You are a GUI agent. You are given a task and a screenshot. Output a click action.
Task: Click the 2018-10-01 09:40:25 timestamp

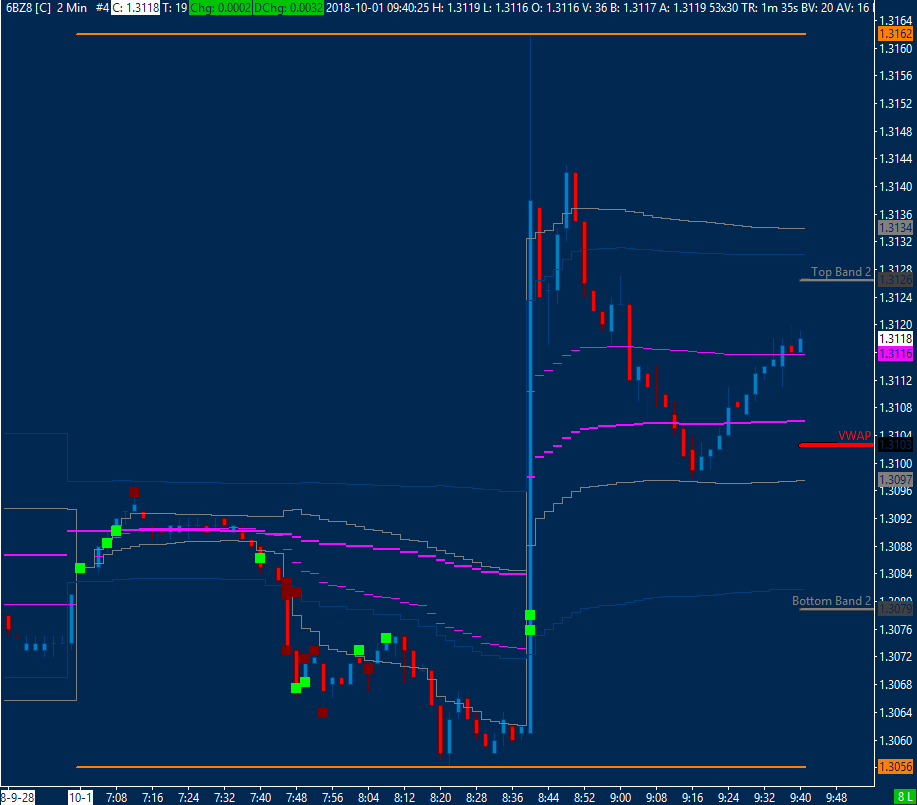click(x=377, y=8)
